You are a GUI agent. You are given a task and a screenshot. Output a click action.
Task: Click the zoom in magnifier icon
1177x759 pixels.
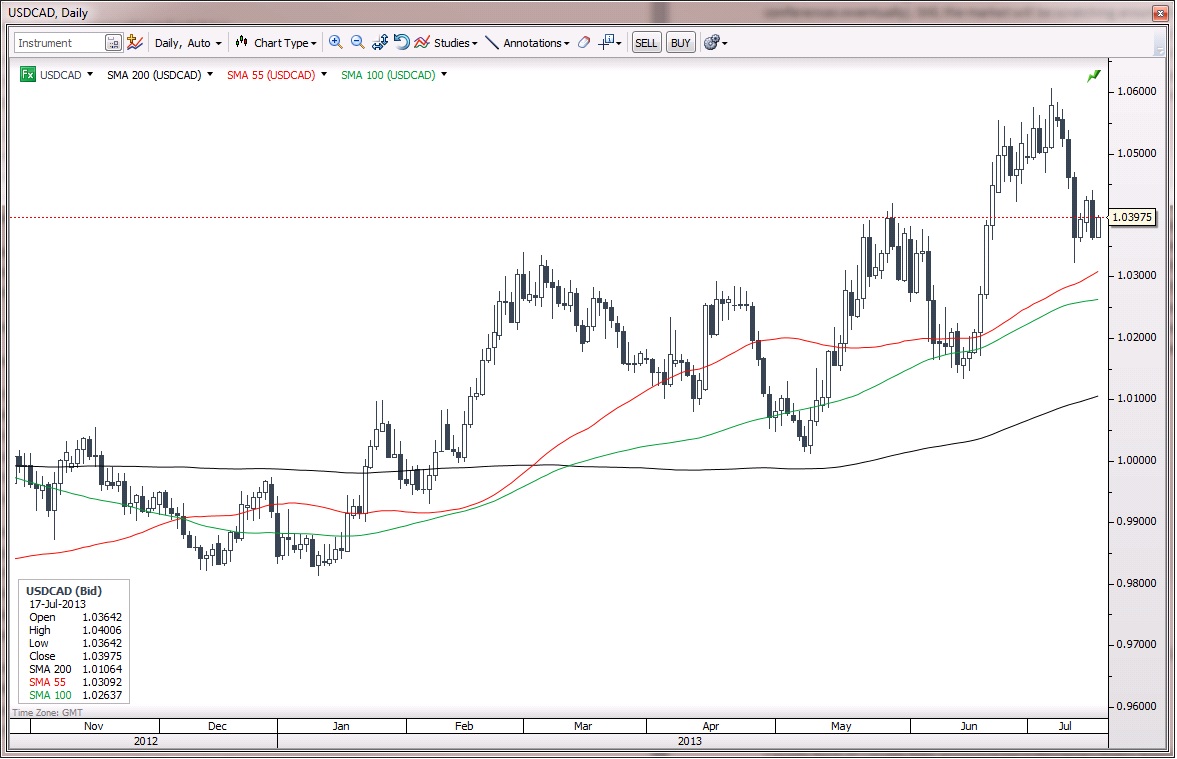[335, 43]
